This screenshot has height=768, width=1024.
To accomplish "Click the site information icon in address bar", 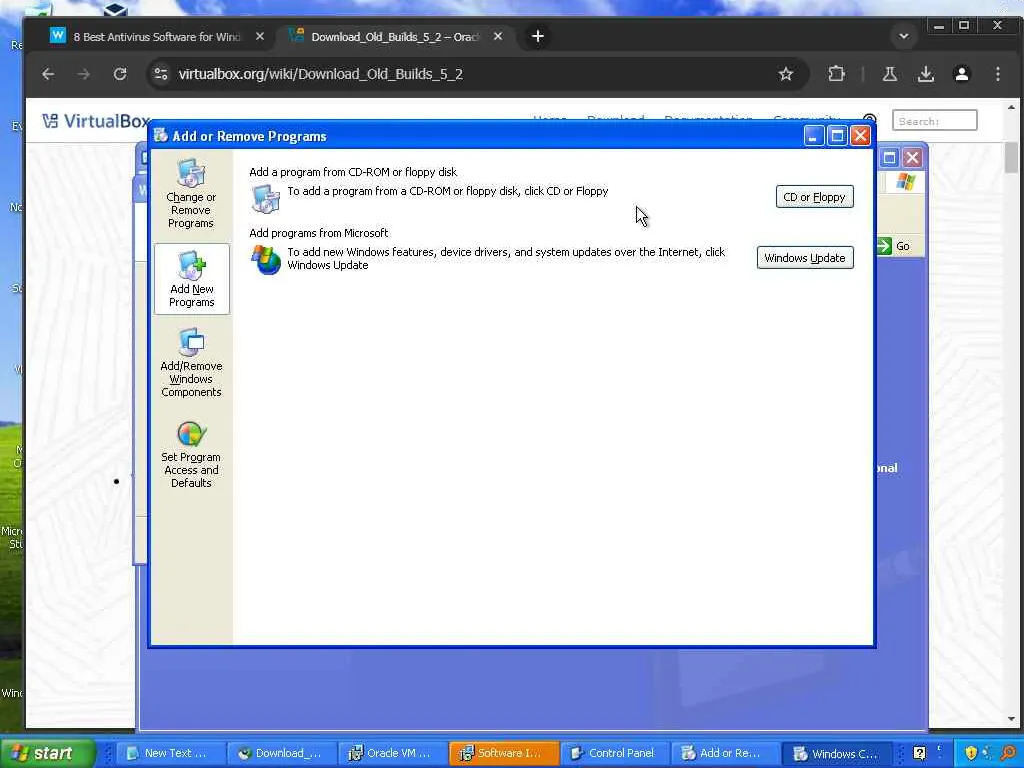I will [161, 74].
